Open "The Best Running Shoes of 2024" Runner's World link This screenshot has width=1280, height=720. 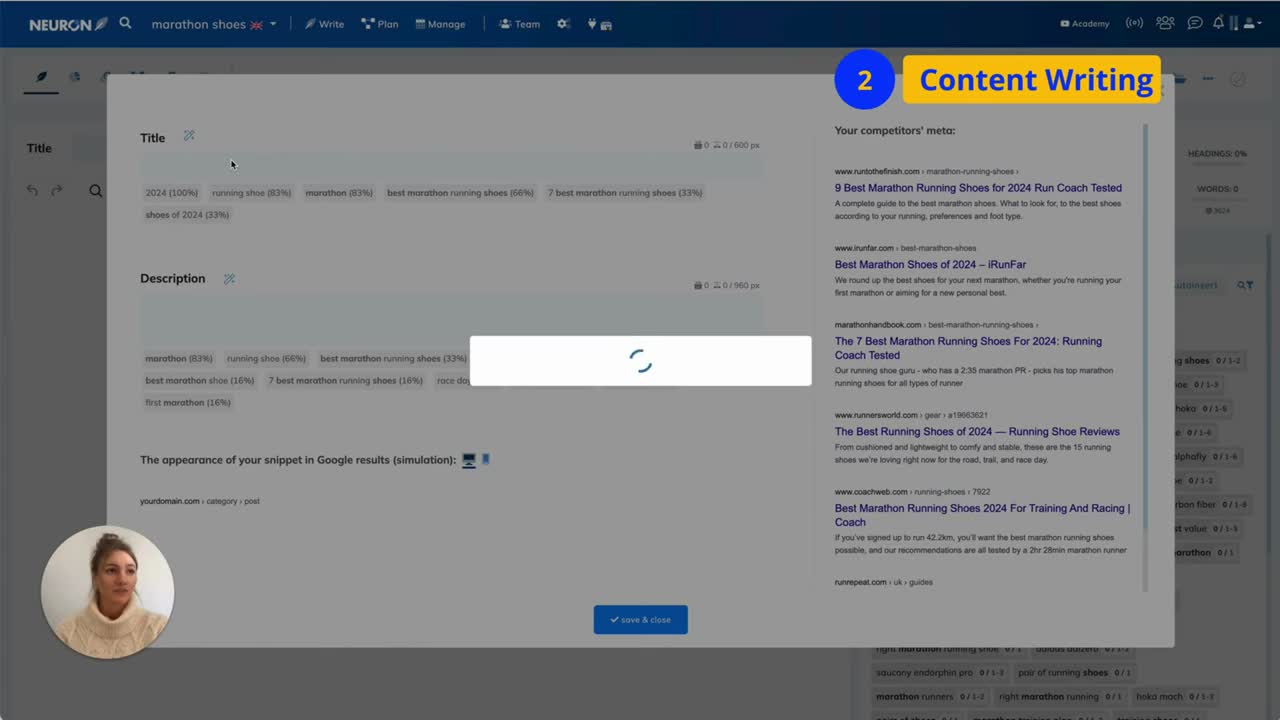977,432
